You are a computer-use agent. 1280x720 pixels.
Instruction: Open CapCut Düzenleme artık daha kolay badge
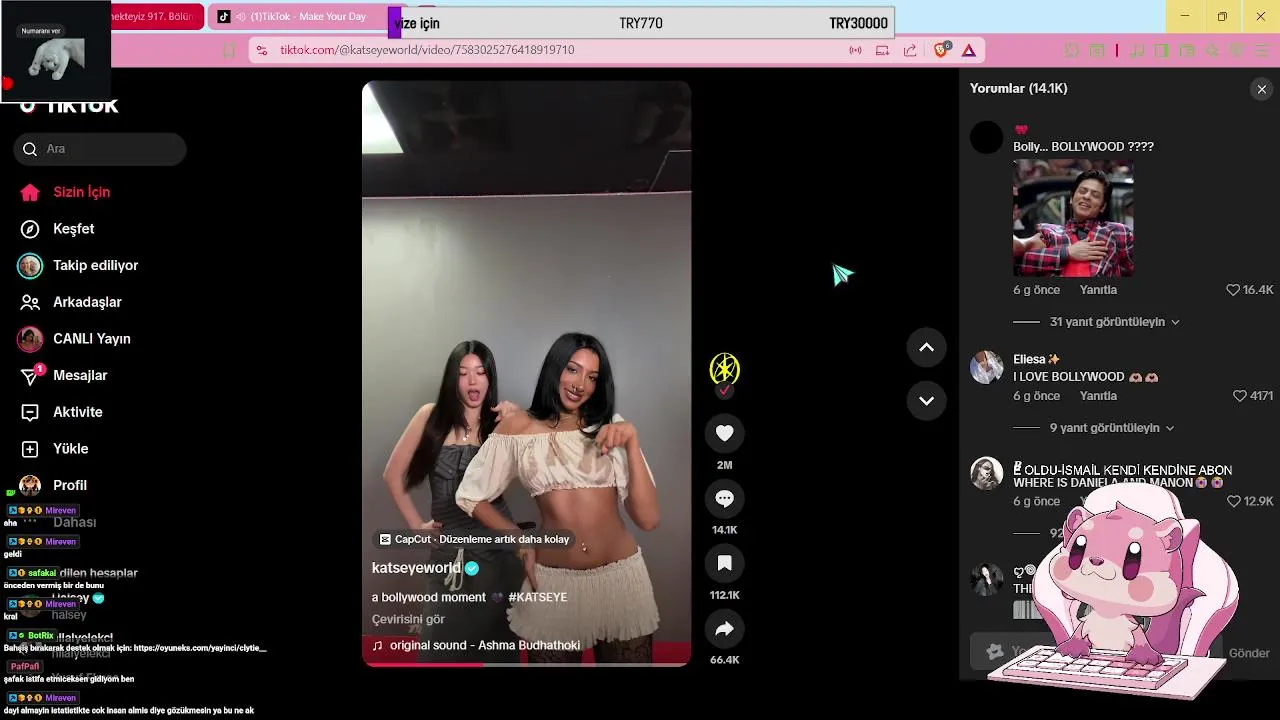474,539
